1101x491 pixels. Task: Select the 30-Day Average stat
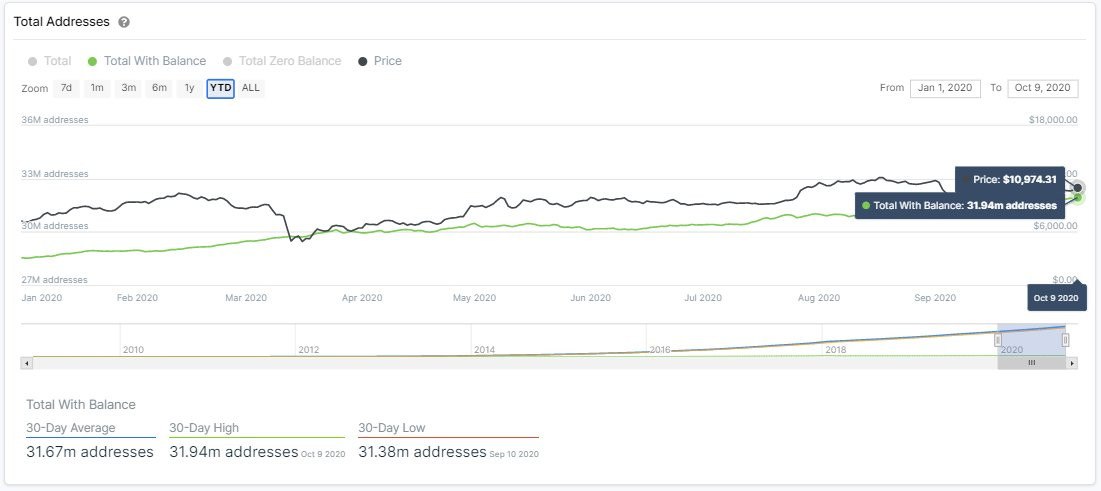pos(71,428)
